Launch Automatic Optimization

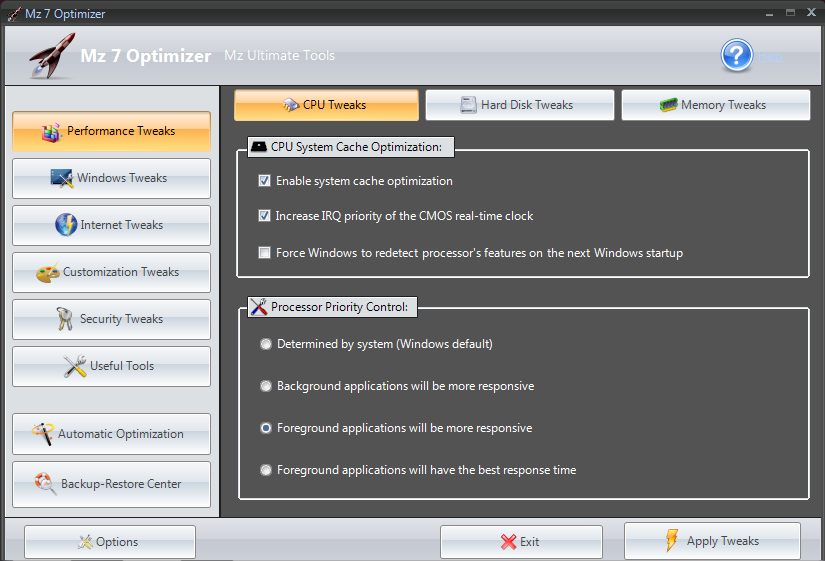[112, 434]
